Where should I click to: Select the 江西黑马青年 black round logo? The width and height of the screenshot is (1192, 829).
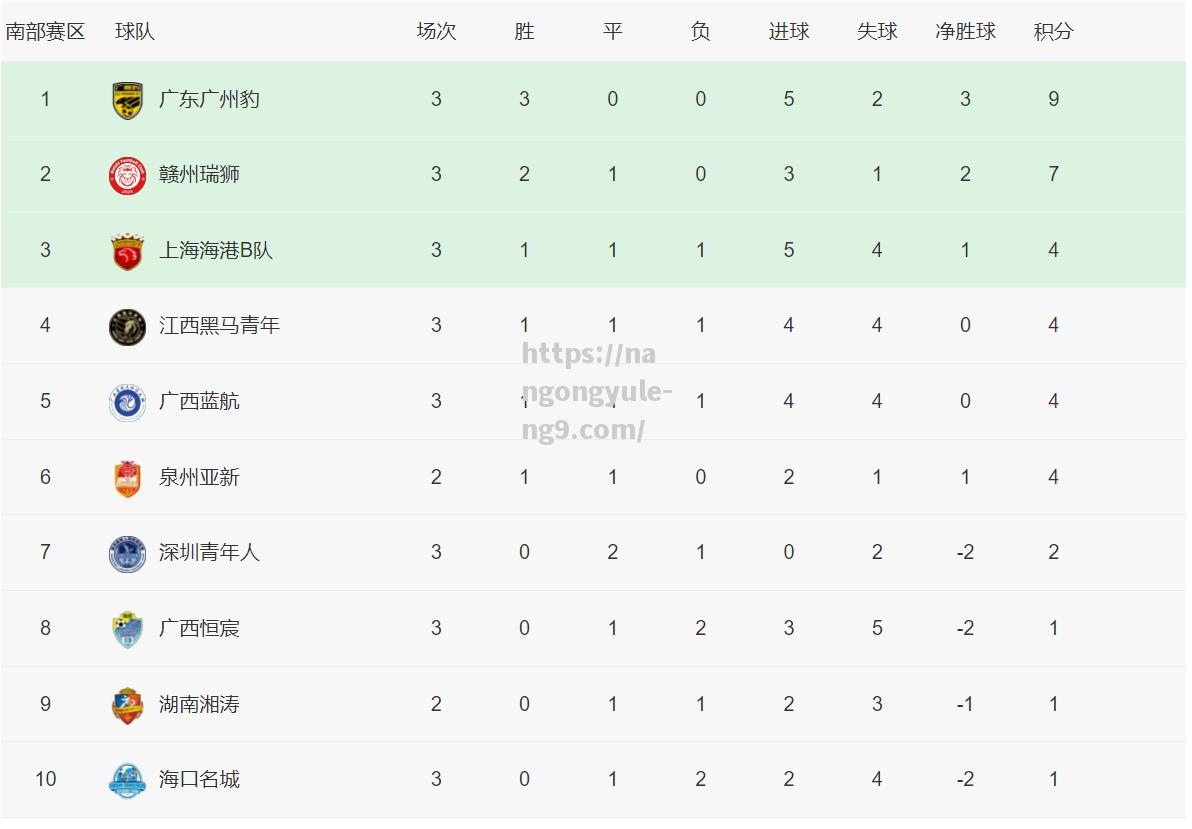tap(128, 327)
